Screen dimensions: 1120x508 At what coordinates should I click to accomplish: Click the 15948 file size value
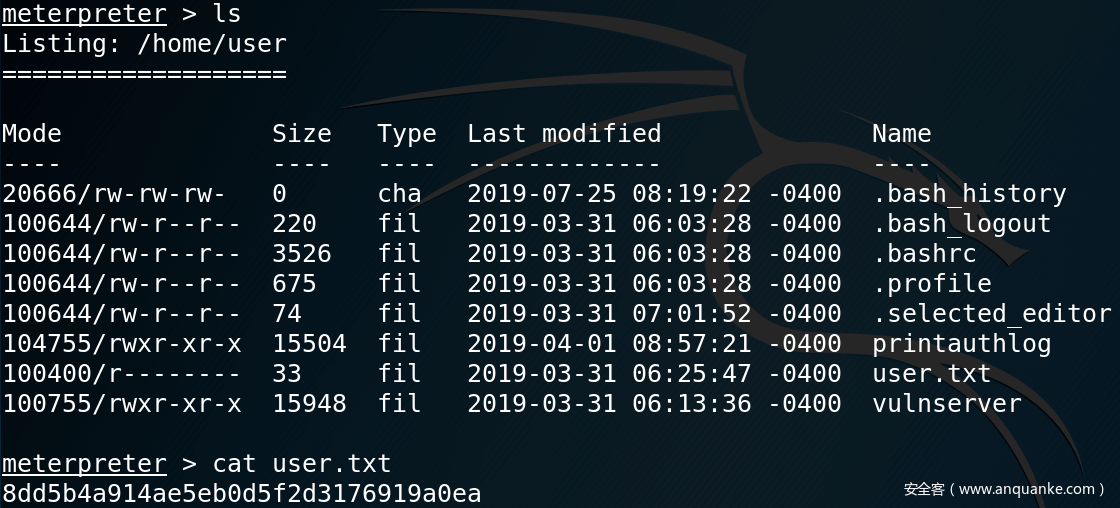click(309, 404)
